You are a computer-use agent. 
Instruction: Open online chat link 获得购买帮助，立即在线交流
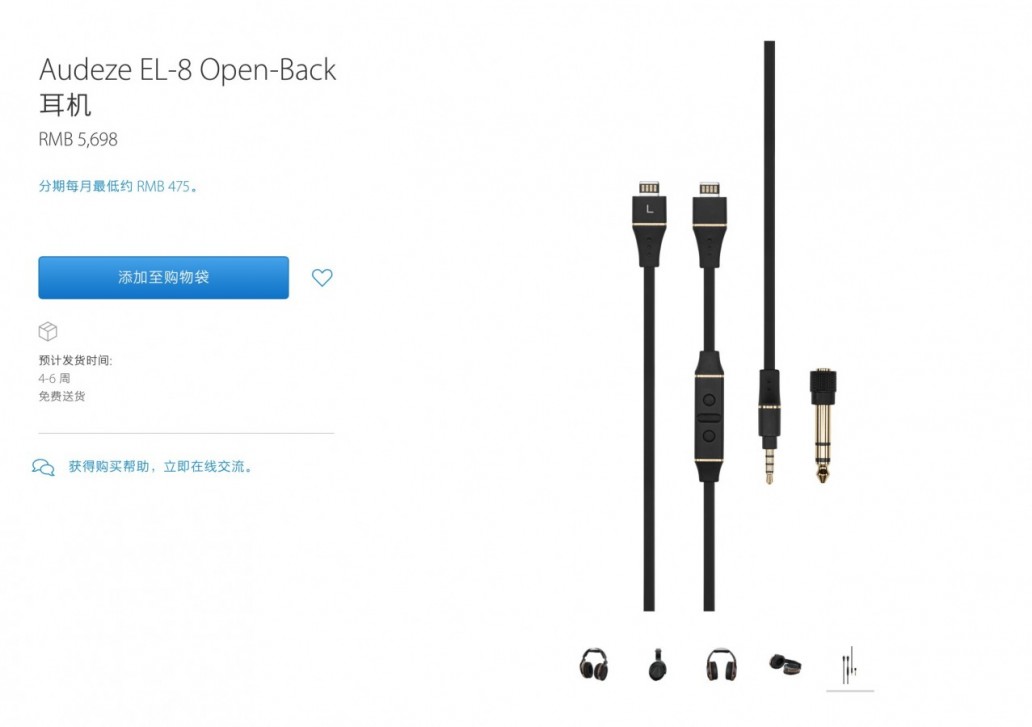coord(161,466)
